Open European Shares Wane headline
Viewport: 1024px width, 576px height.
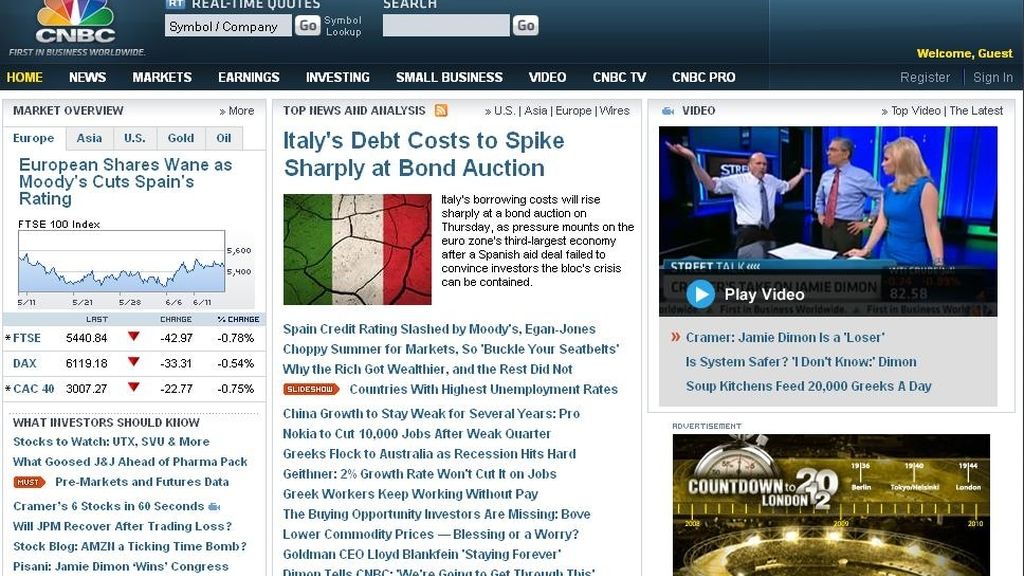(x=125, y=182)
